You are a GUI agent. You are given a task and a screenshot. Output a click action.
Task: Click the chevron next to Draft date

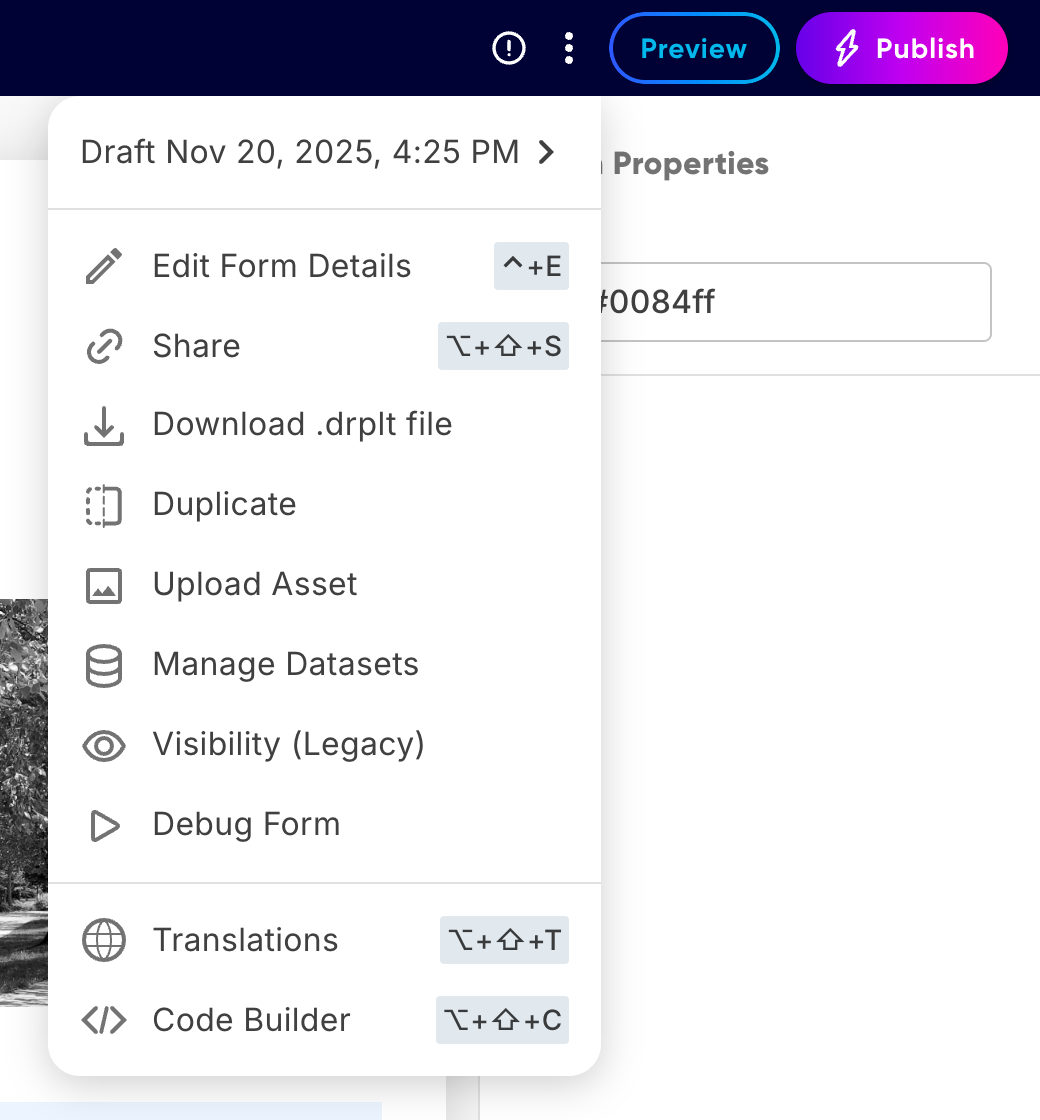(x=546, y=152)
